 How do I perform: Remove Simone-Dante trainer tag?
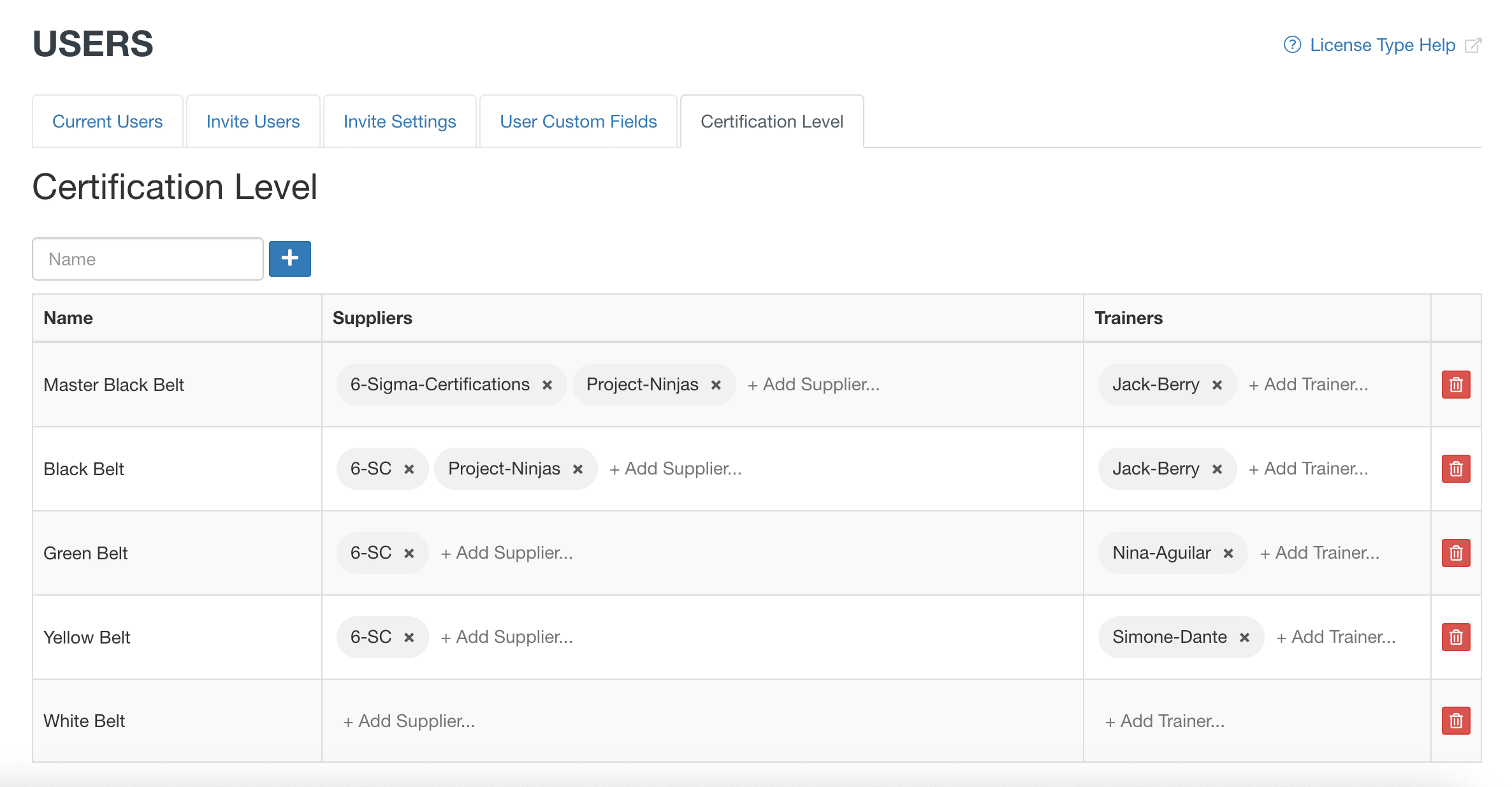point(1244,638)
